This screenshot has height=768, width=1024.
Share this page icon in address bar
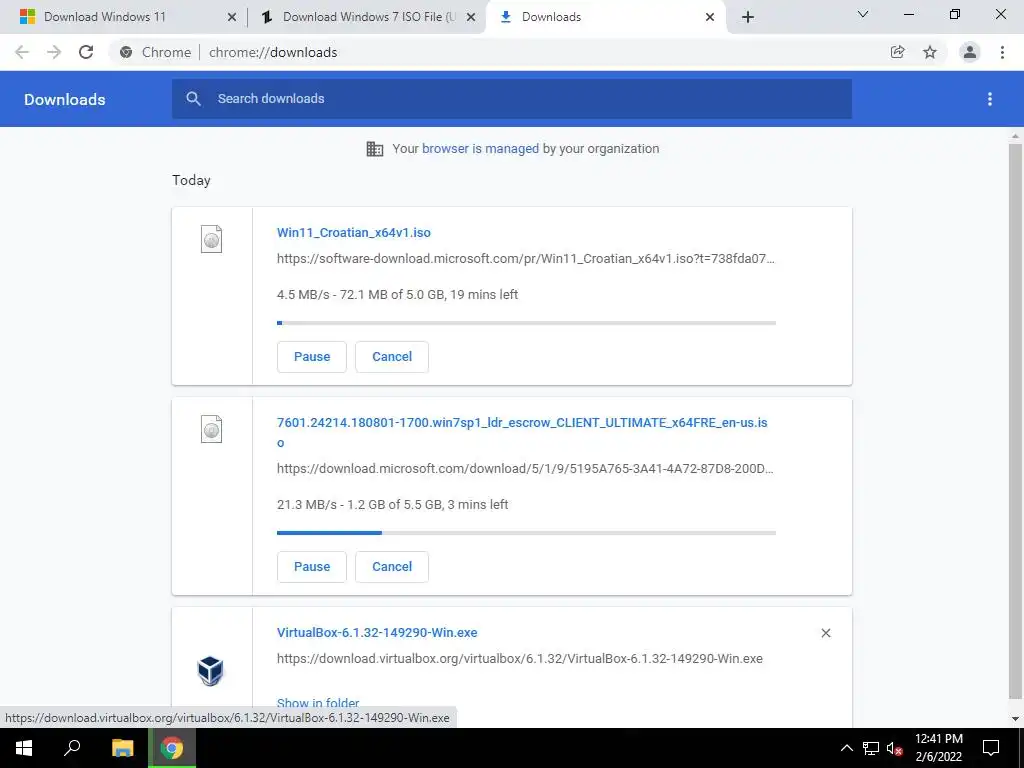click(x=897, y=52)
